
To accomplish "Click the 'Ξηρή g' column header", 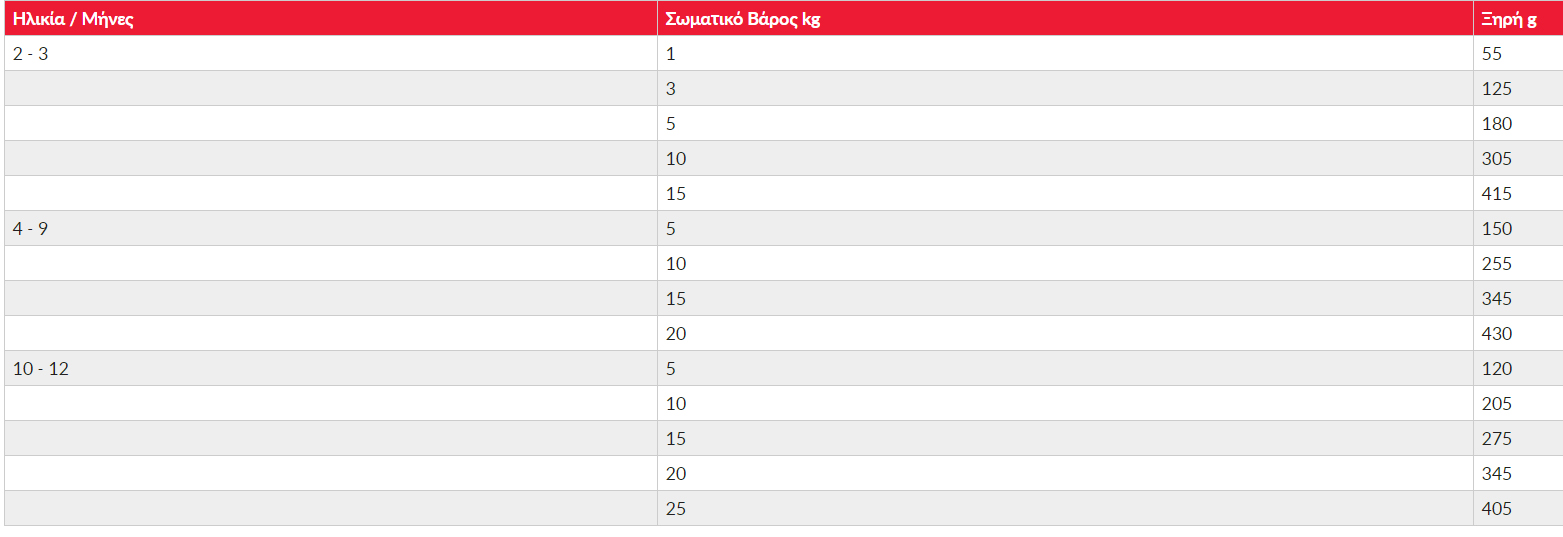I will [1517, 19].
